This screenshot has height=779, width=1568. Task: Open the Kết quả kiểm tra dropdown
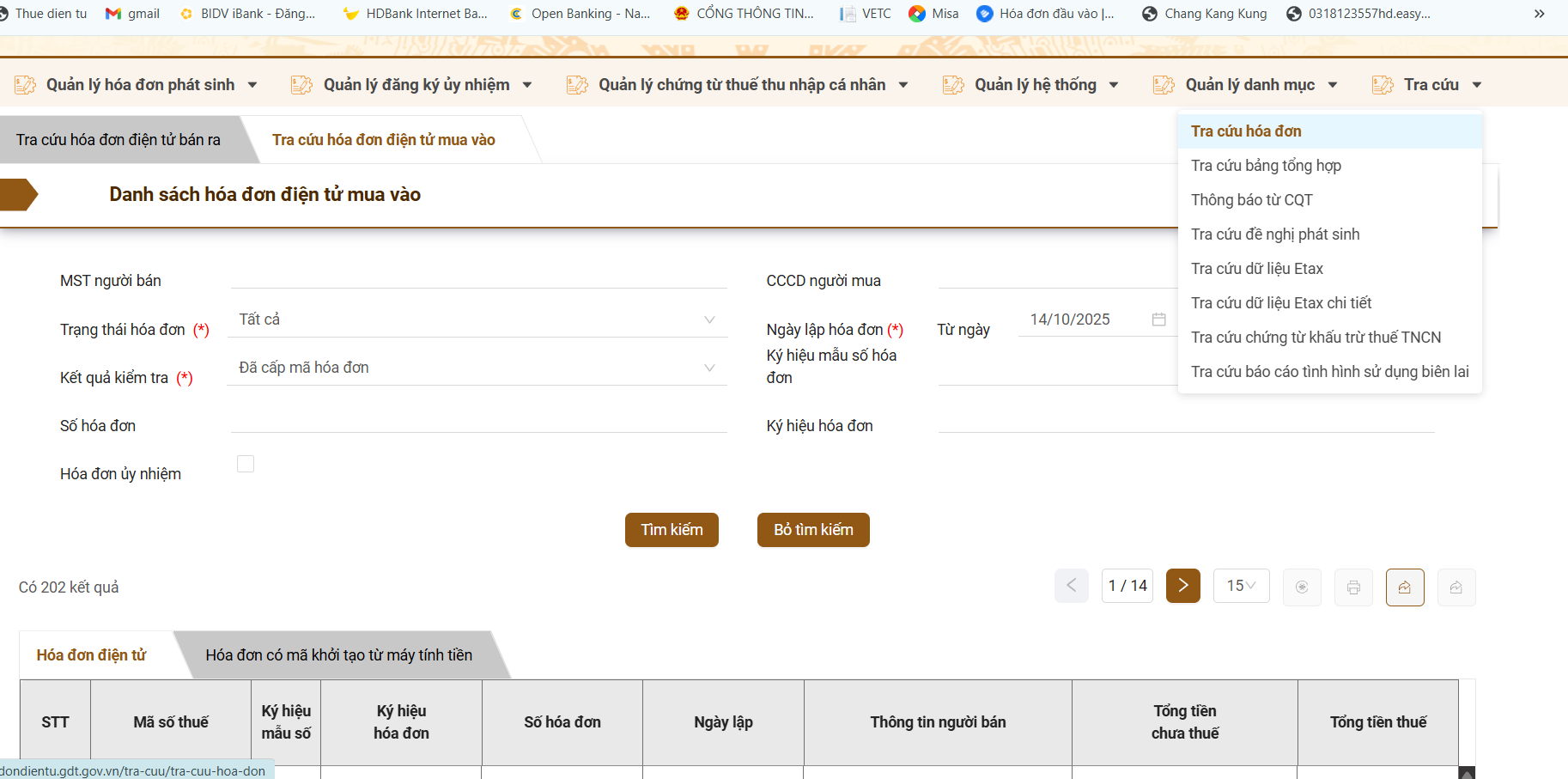[477, 368]
